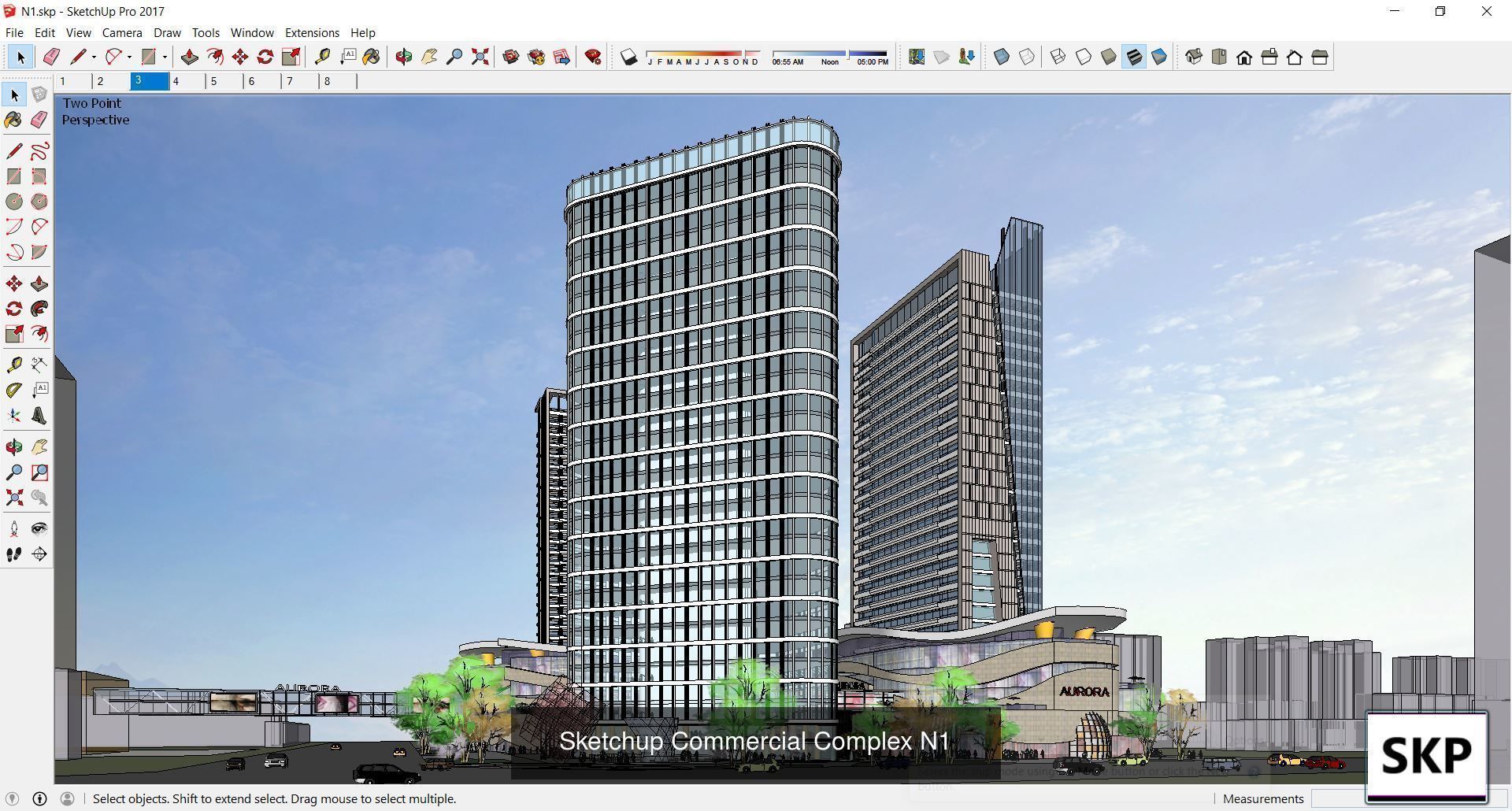
Task: Go to the Previous view
Action: 39,498
